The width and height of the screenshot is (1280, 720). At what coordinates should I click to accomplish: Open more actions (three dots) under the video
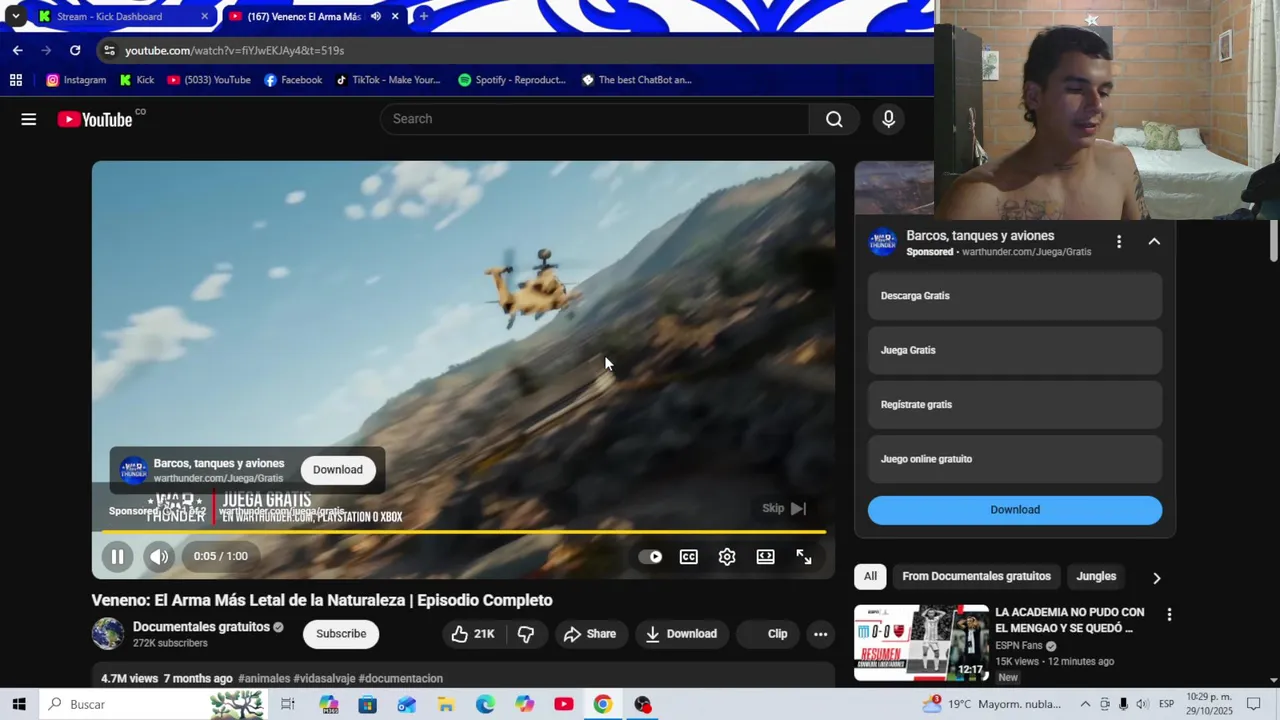(820, 634)
